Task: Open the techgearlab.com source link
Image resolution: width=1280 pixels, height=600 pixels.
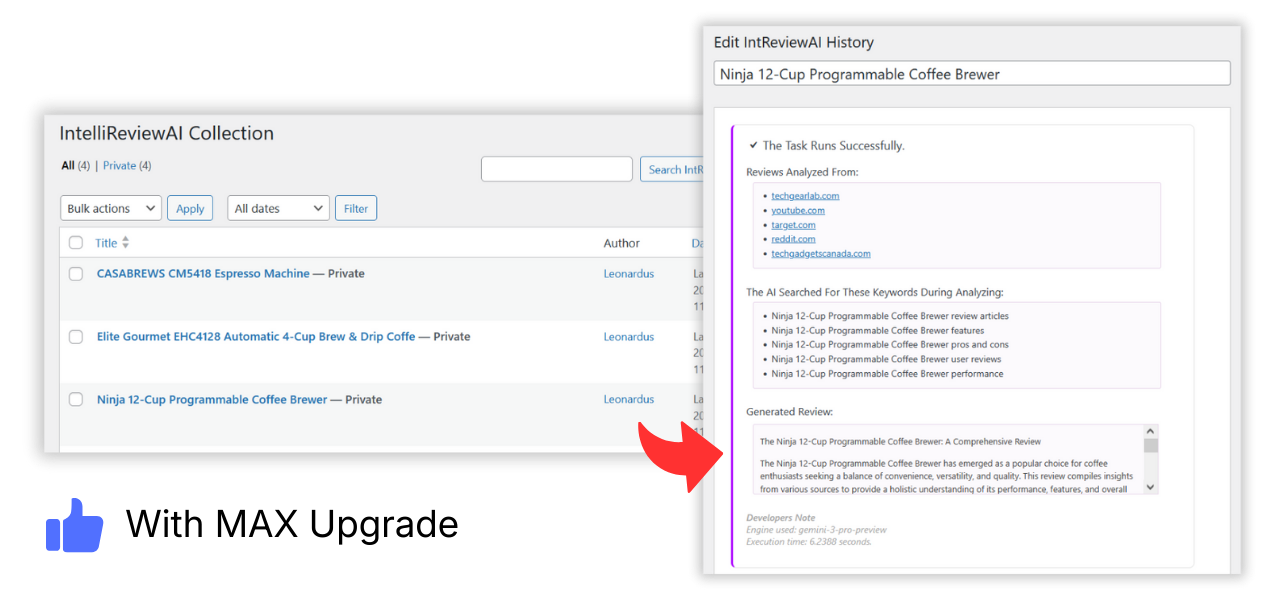Action: 805,196
